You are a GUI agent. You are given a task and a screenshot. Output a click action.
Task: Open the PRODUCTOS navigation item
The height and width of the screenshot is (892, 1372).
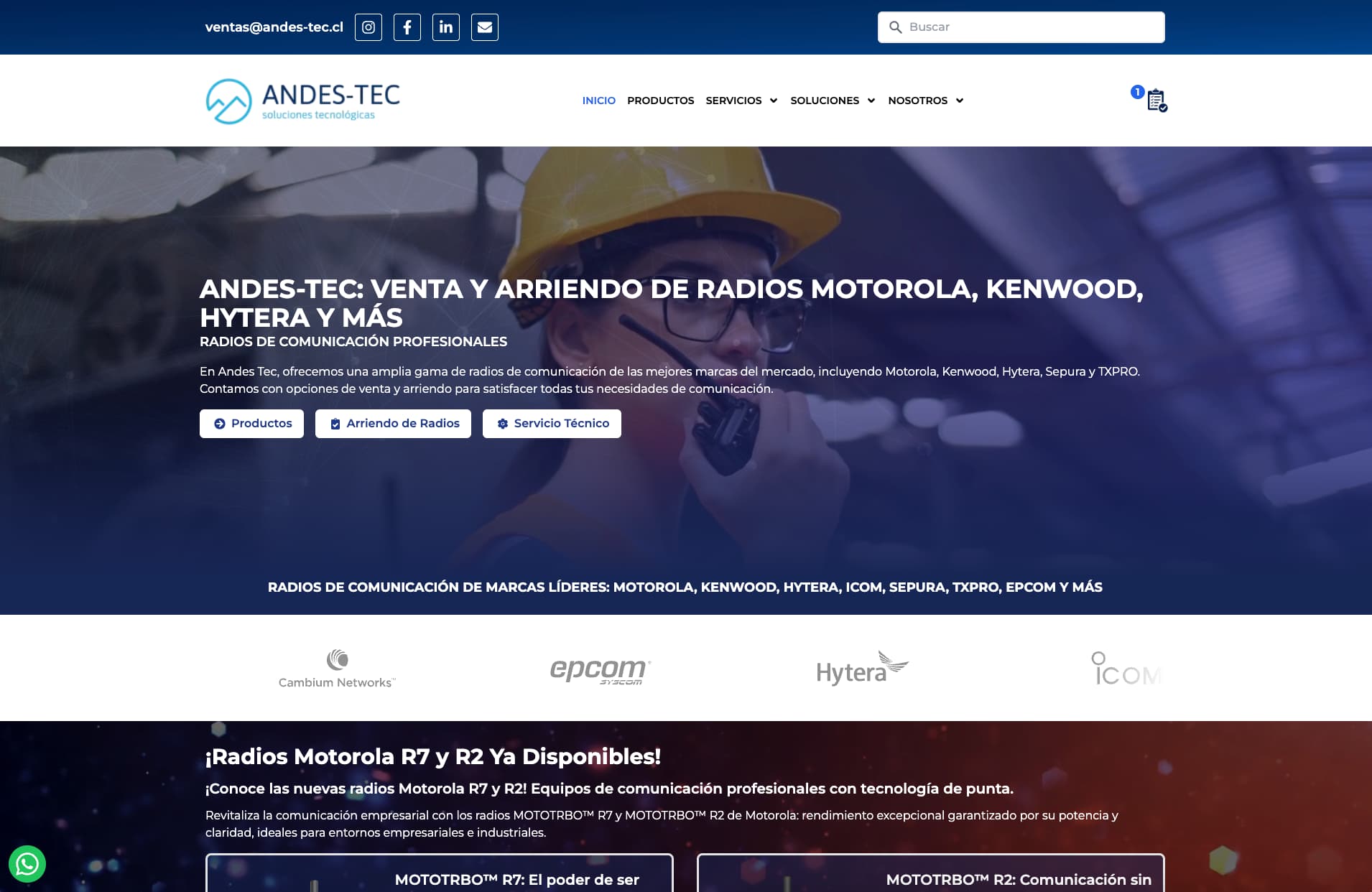pyautogui.click(x=660, y=101)
